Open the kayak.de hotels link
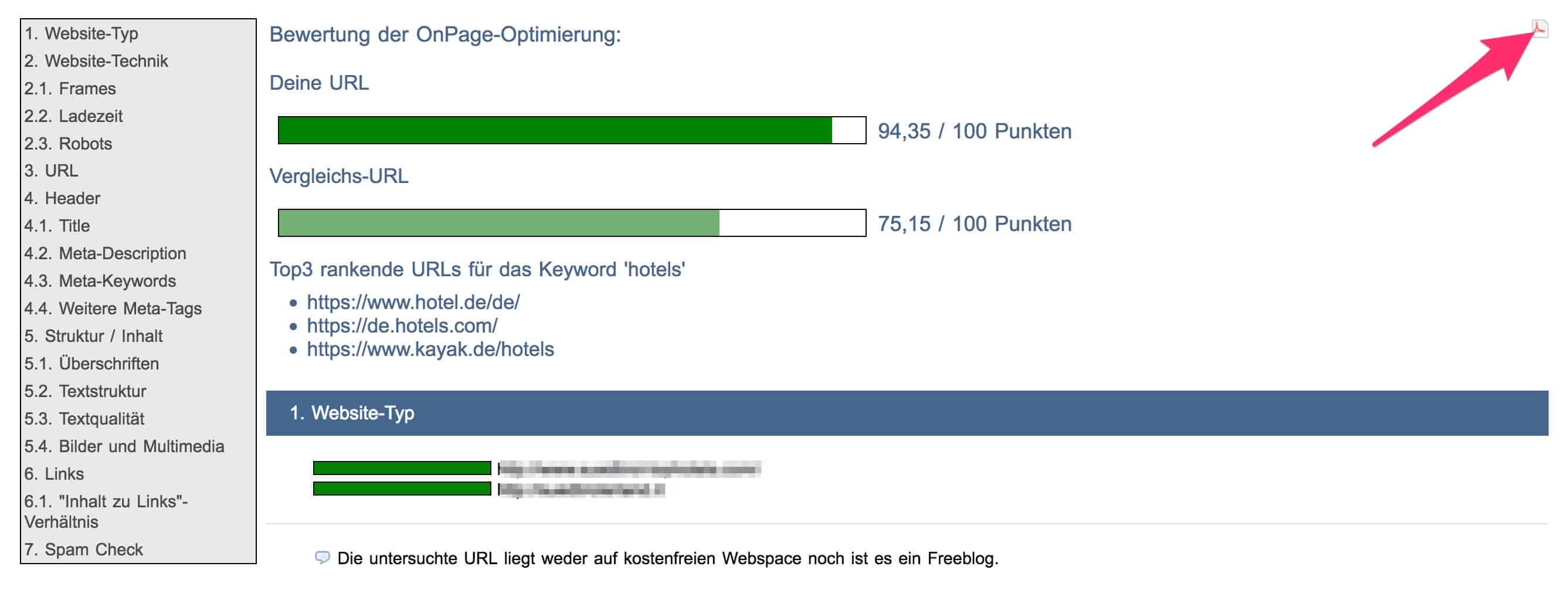The height and width of the screenshot is (590, 1568). [x=430, y=350]
